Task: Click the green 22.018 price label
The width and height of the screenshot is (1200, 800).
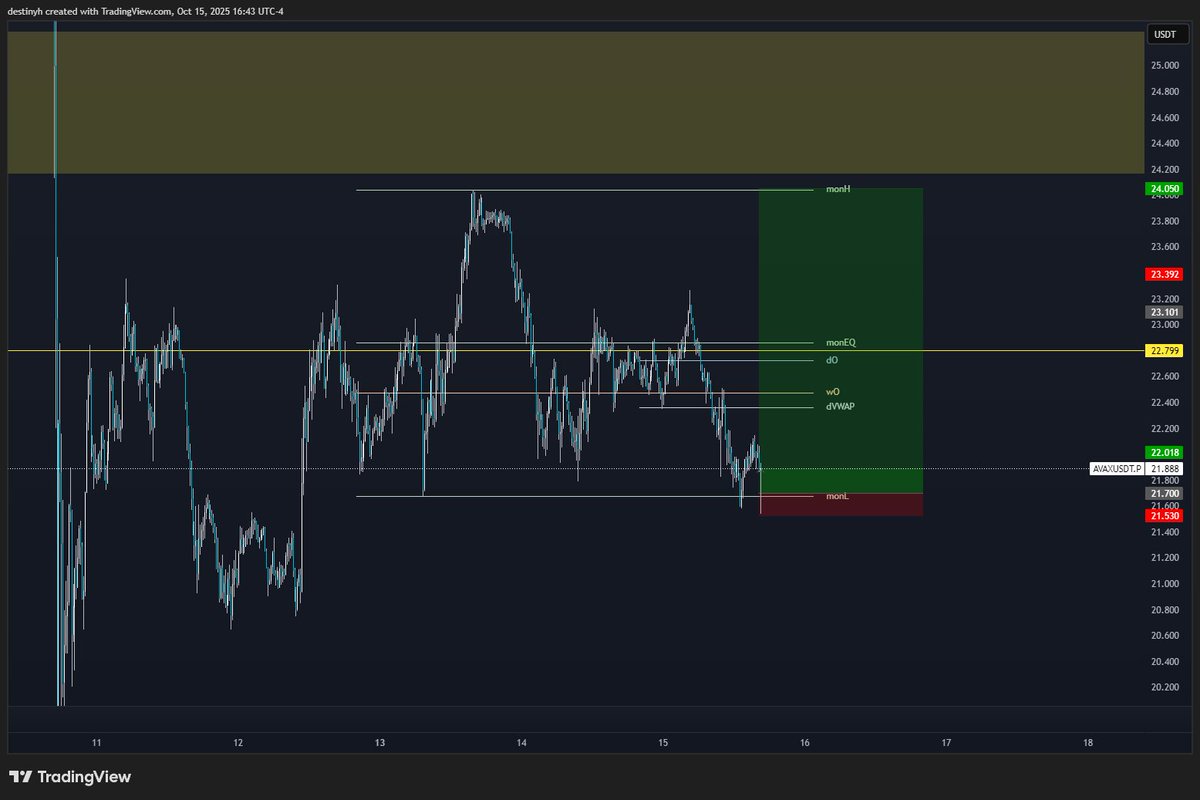Action: 1165,452
